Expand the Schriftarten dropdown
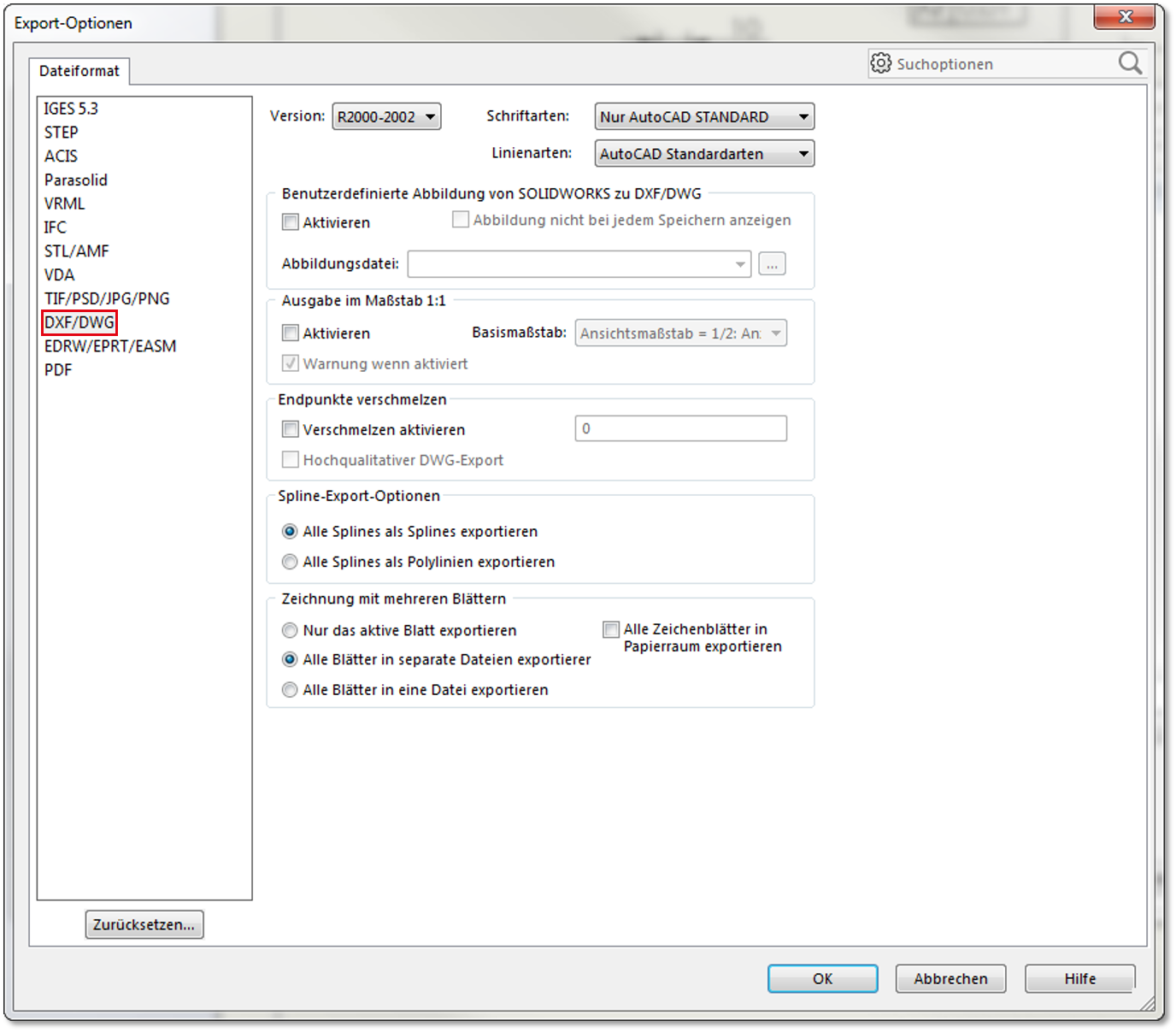 point(704,117)
